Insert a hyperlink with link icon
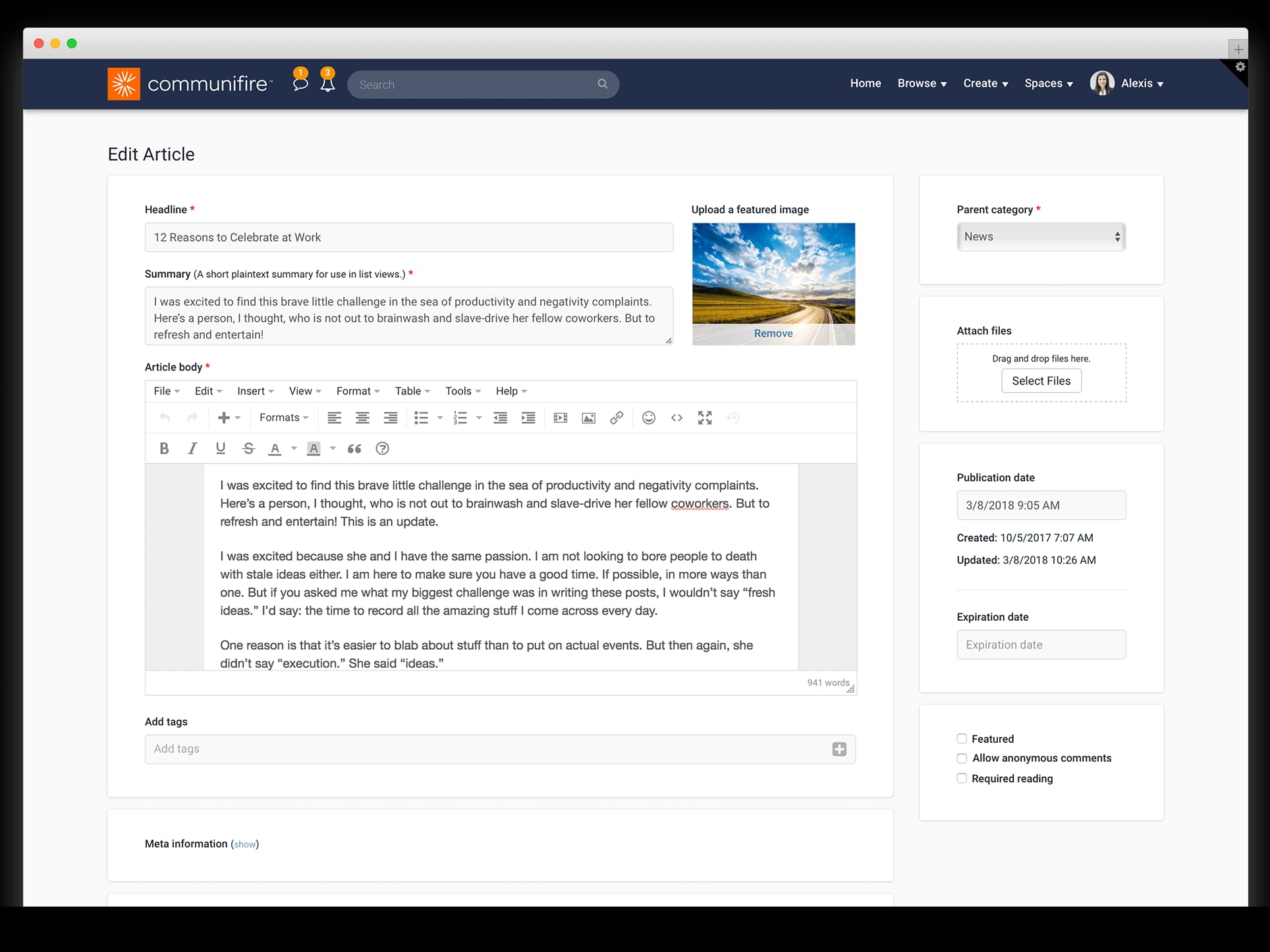1270x952 pixels. (617, 417)
